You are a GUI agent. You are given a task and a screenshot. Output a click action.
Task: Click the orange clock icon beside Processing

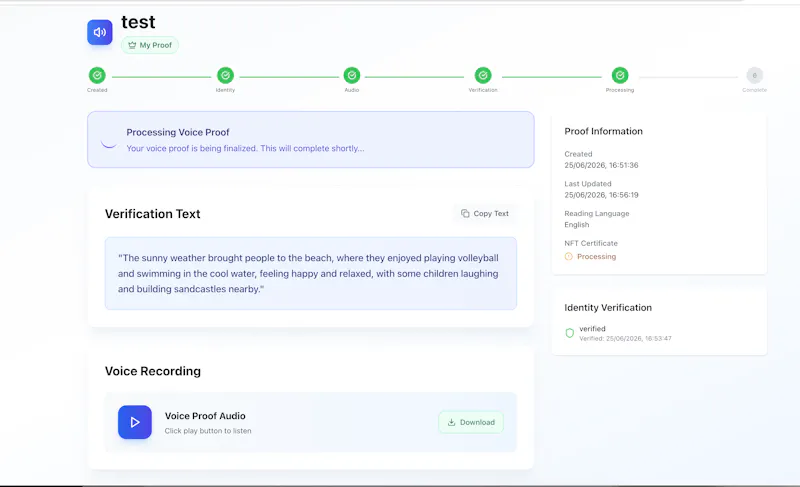tap(568, 257)
